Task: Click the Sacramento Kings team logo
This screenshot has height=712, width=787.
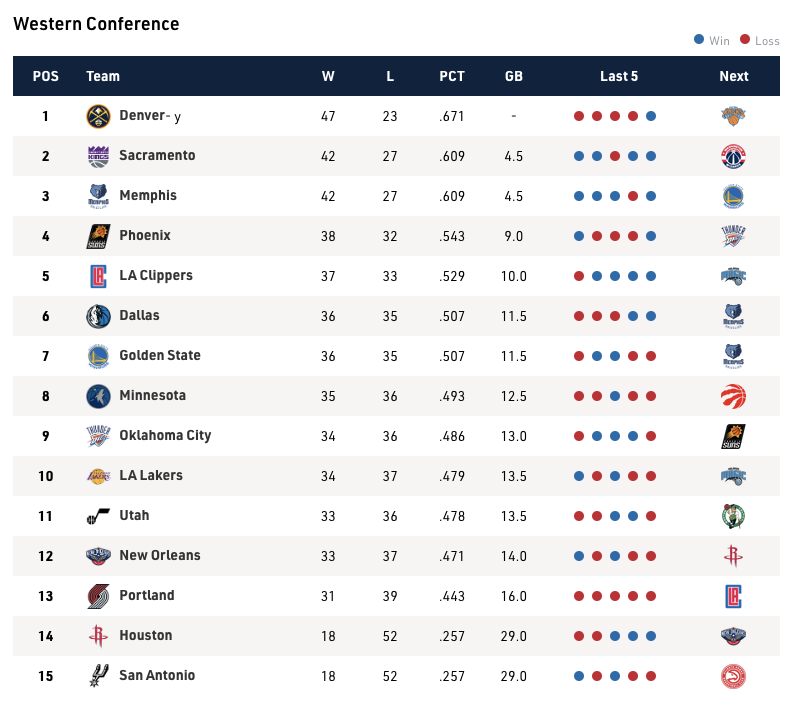Action: point(98,156)
